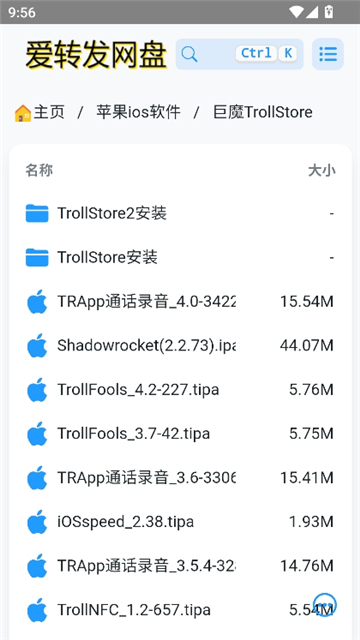Click the 44.07M size value
This screenshot has width=360, height=640.
307,346
